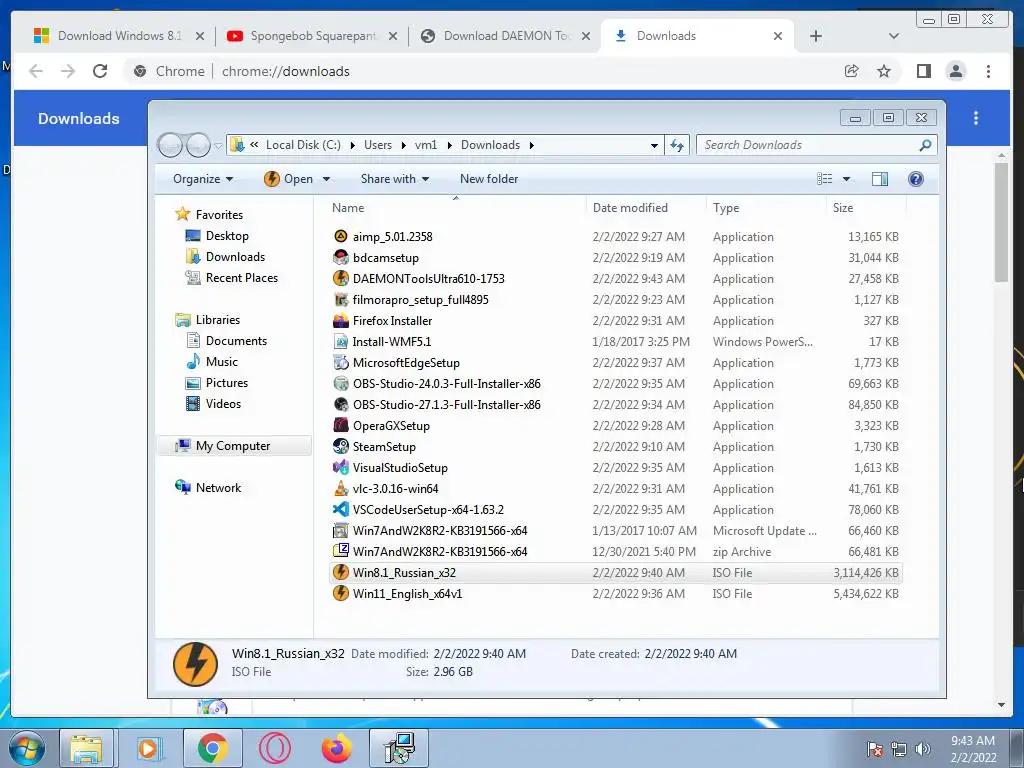Select Win7AndW2K8R2-KB3191566-x64 zip Archive file

616,552
